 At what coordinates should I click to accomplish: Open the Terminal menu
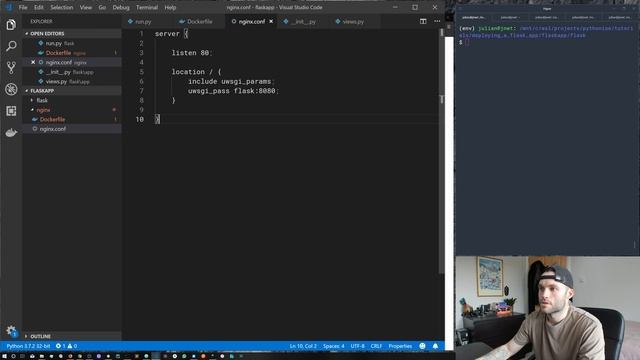(x=147, y=7)
